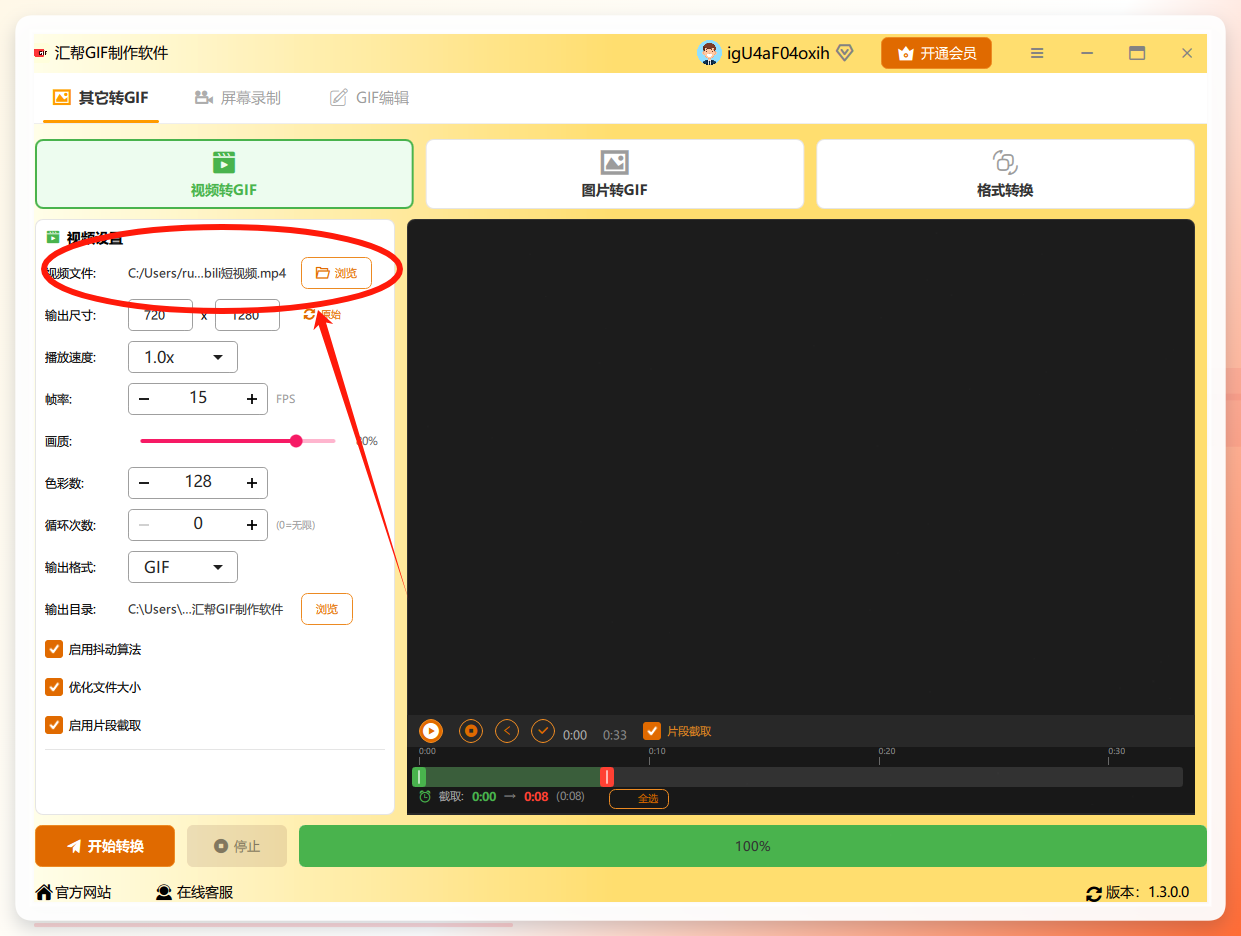
Task: Browse for a 视频文件
Action: [x=336, y=273]
